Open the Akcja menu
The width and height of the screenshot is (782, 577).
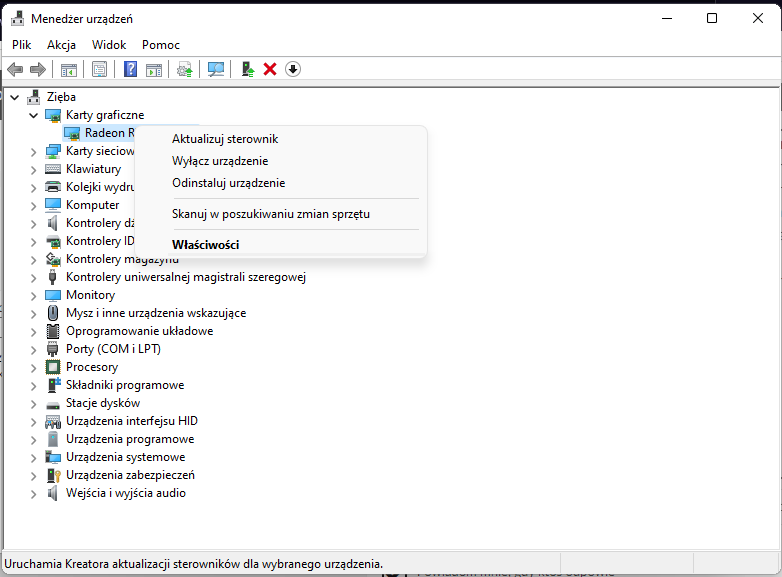[x=61, y=45]
